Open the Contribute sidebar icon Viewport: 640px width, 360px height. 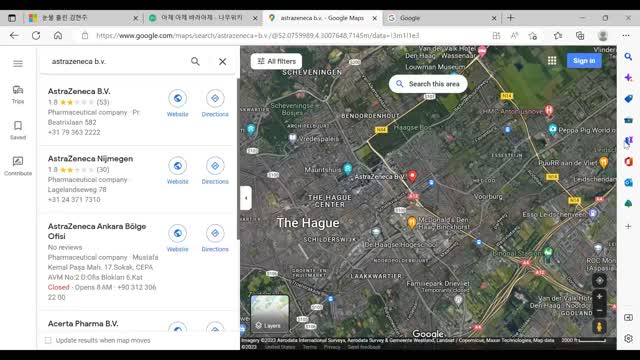coord(18,166)
